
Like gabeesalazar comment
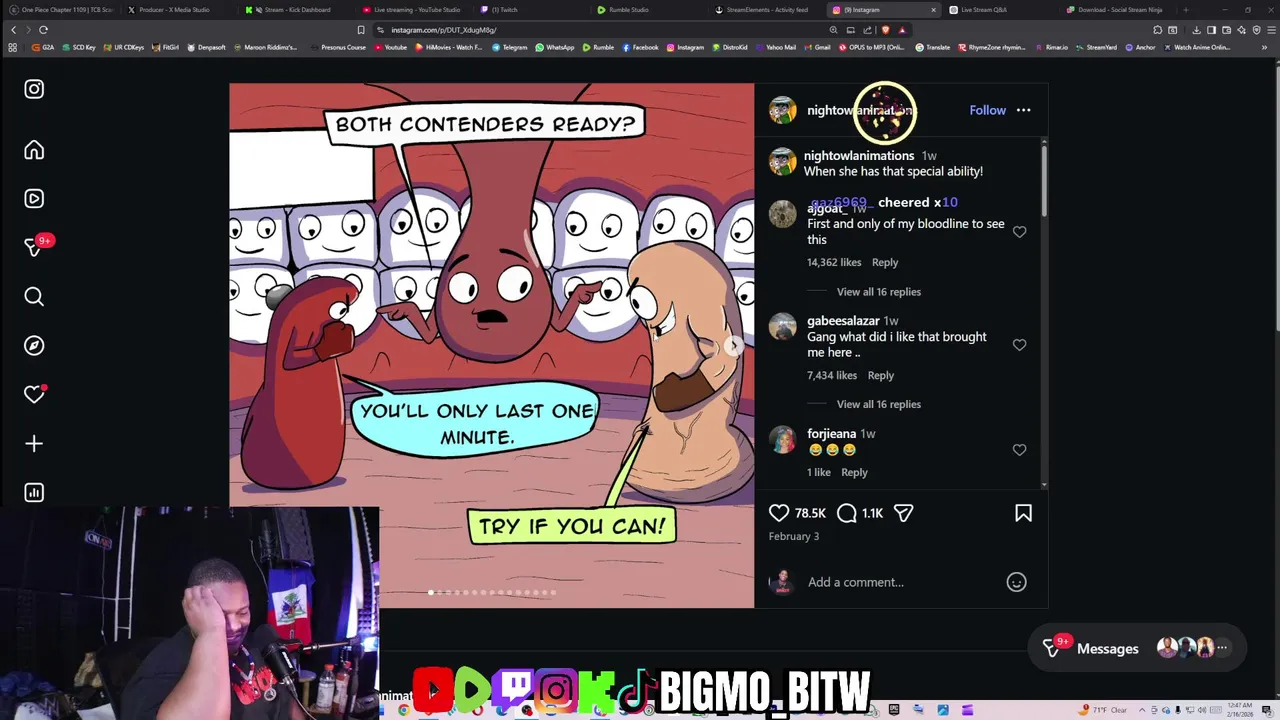(x=1019, y=345)
